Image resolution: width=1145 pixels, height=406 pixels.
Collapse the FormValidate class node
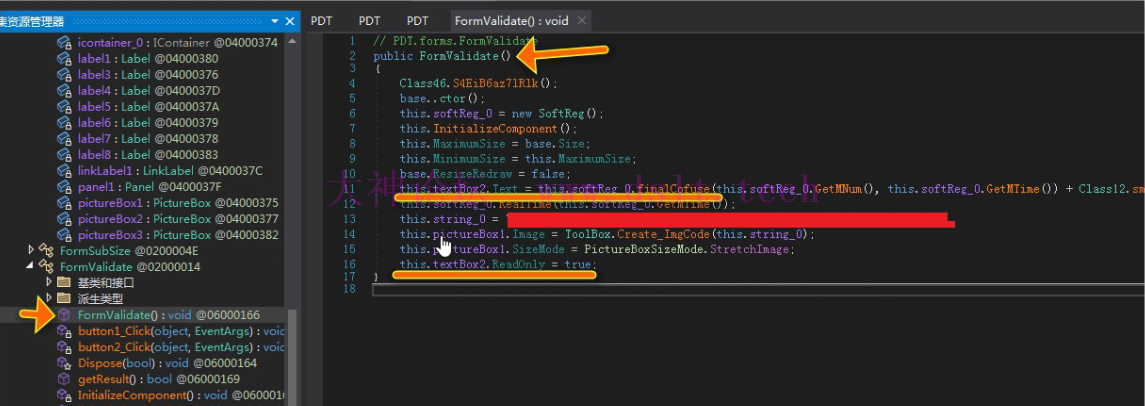[31, 267]
